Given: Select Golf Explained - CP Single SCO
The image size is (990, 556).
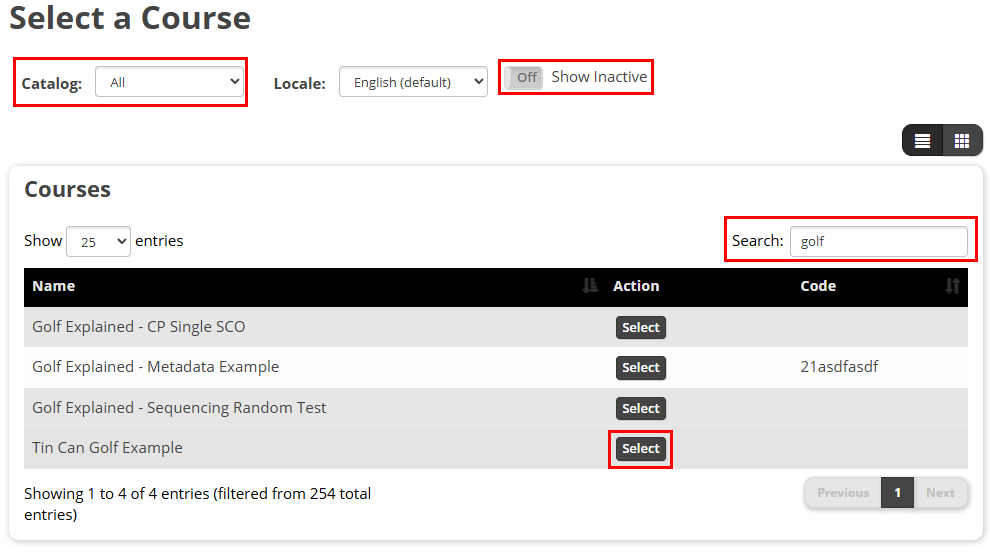Looking at the screenshot, I should [640, 328].
